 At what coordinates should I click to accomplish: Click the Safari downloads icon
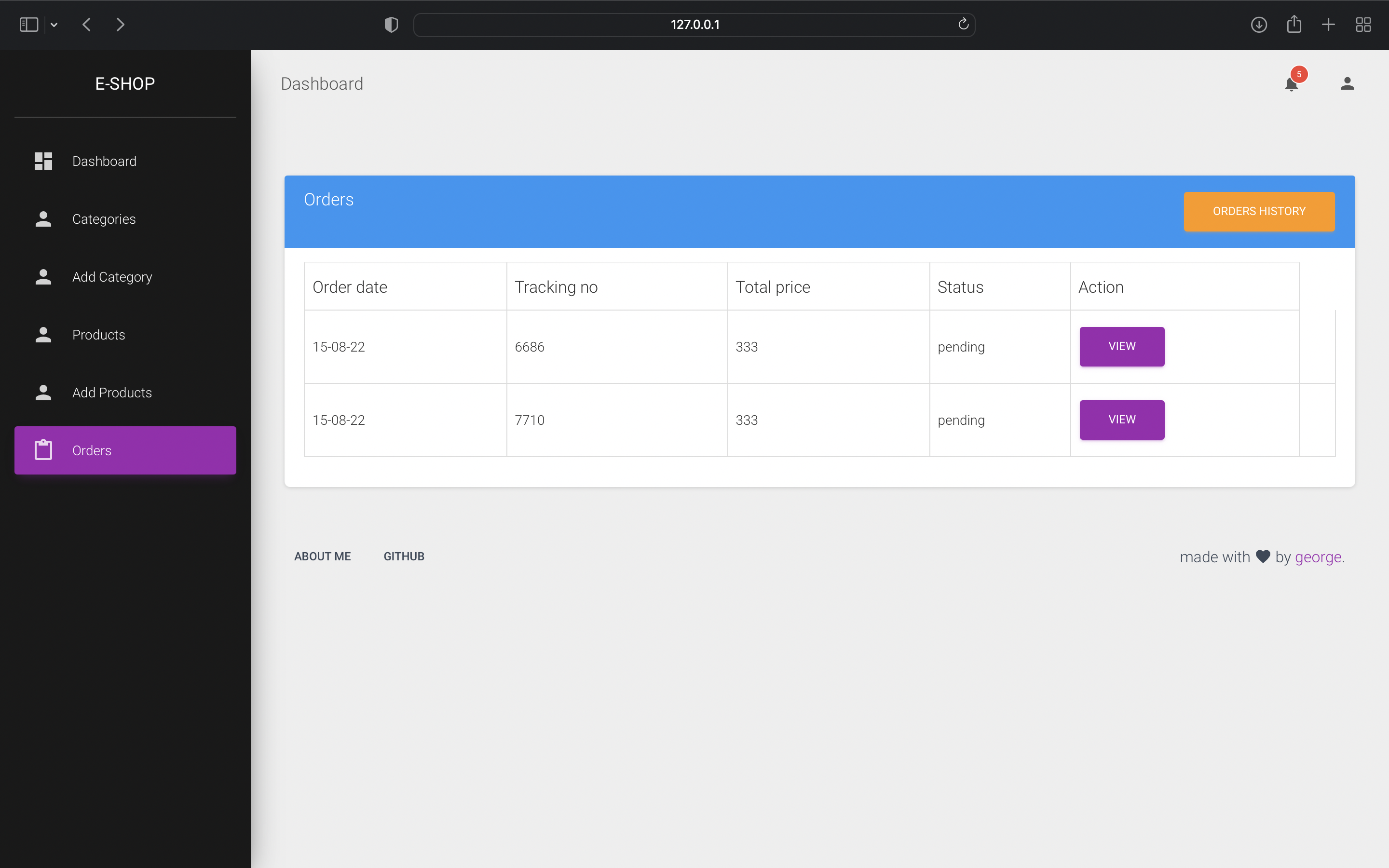click(1258, 25)
